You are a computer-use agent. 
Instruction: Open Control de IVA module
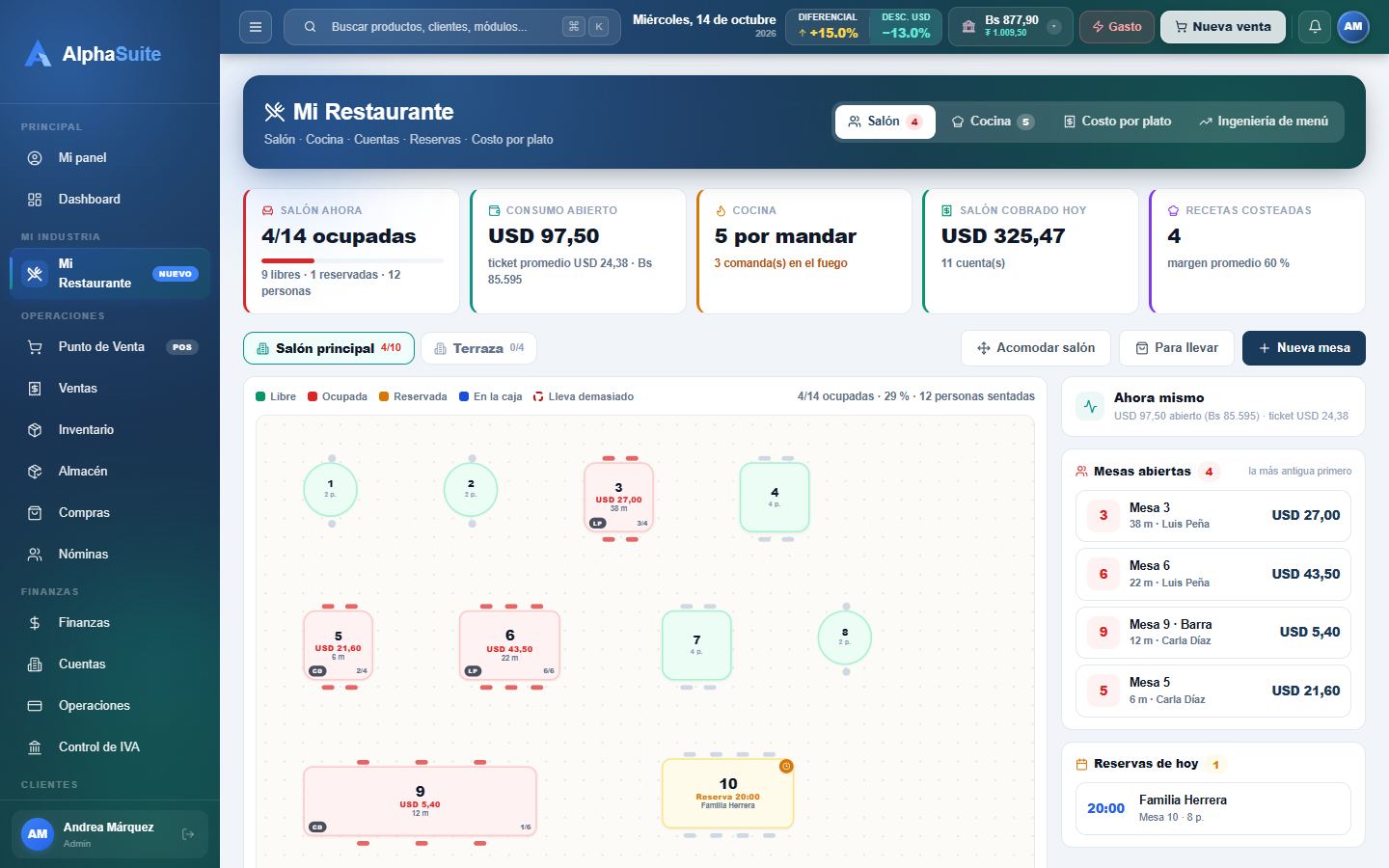pyautogui.click(x=110, y=747)
